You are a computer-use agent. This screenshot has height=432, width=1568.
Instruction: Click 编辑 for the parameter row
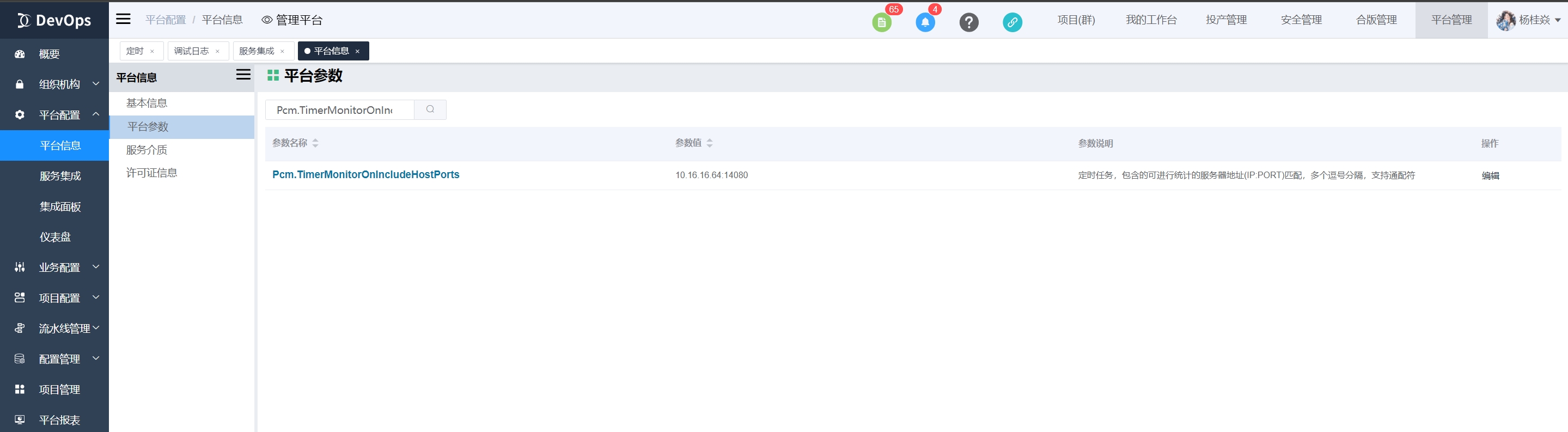(x=1490, y=176)
